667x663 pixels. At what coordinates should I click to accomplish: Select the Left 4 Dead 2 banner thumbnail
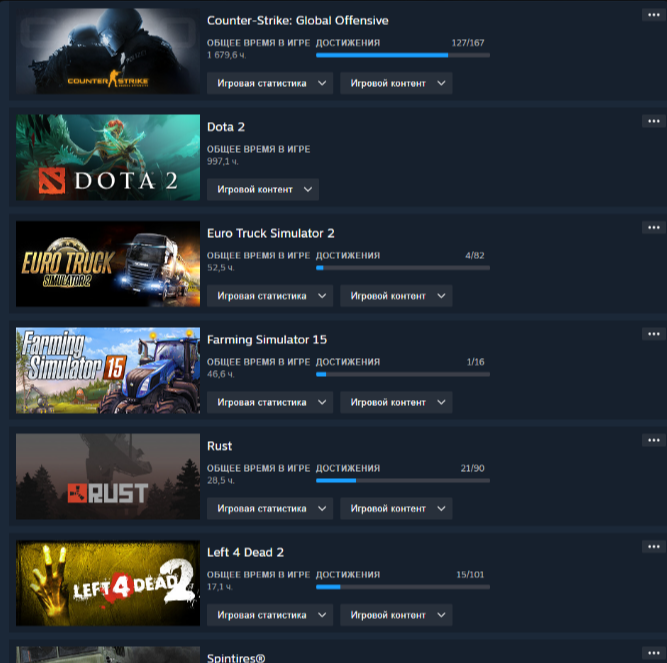pyautogui.click(x=108, y=583)
